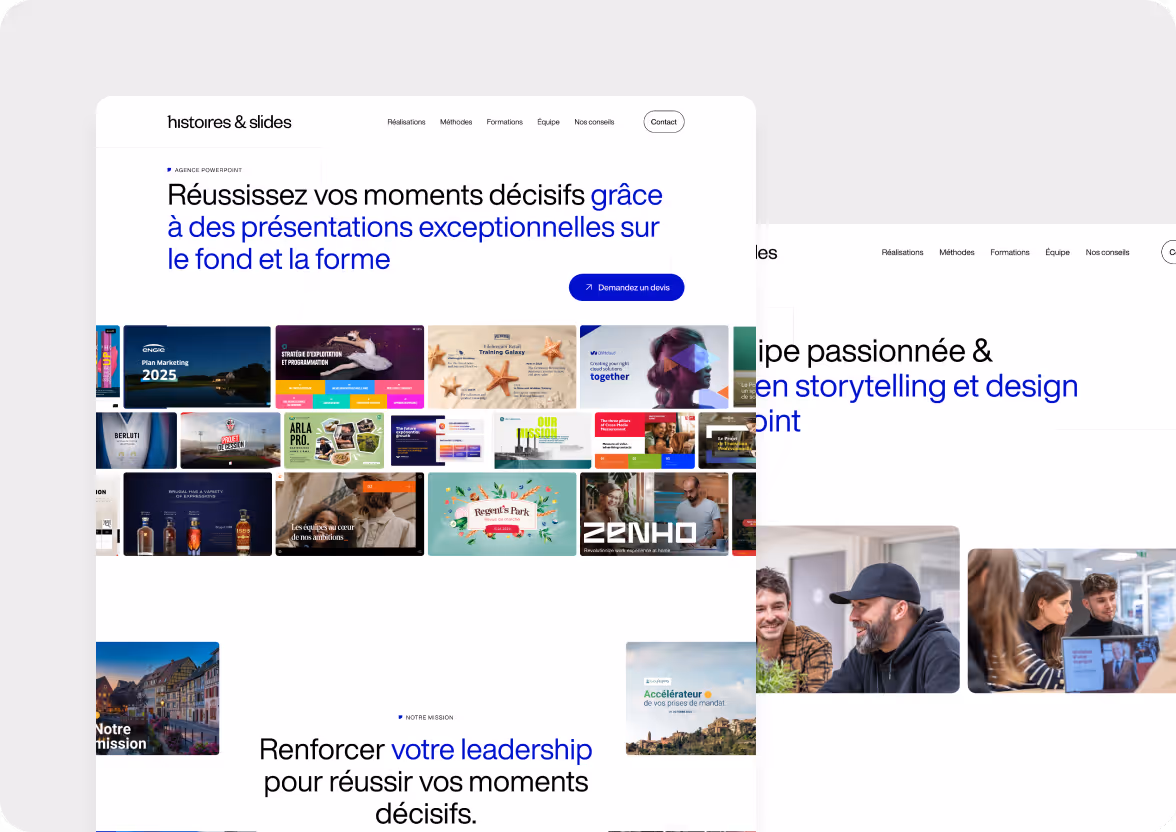Open the Regent's Park presentation

(x=501, y=514)
